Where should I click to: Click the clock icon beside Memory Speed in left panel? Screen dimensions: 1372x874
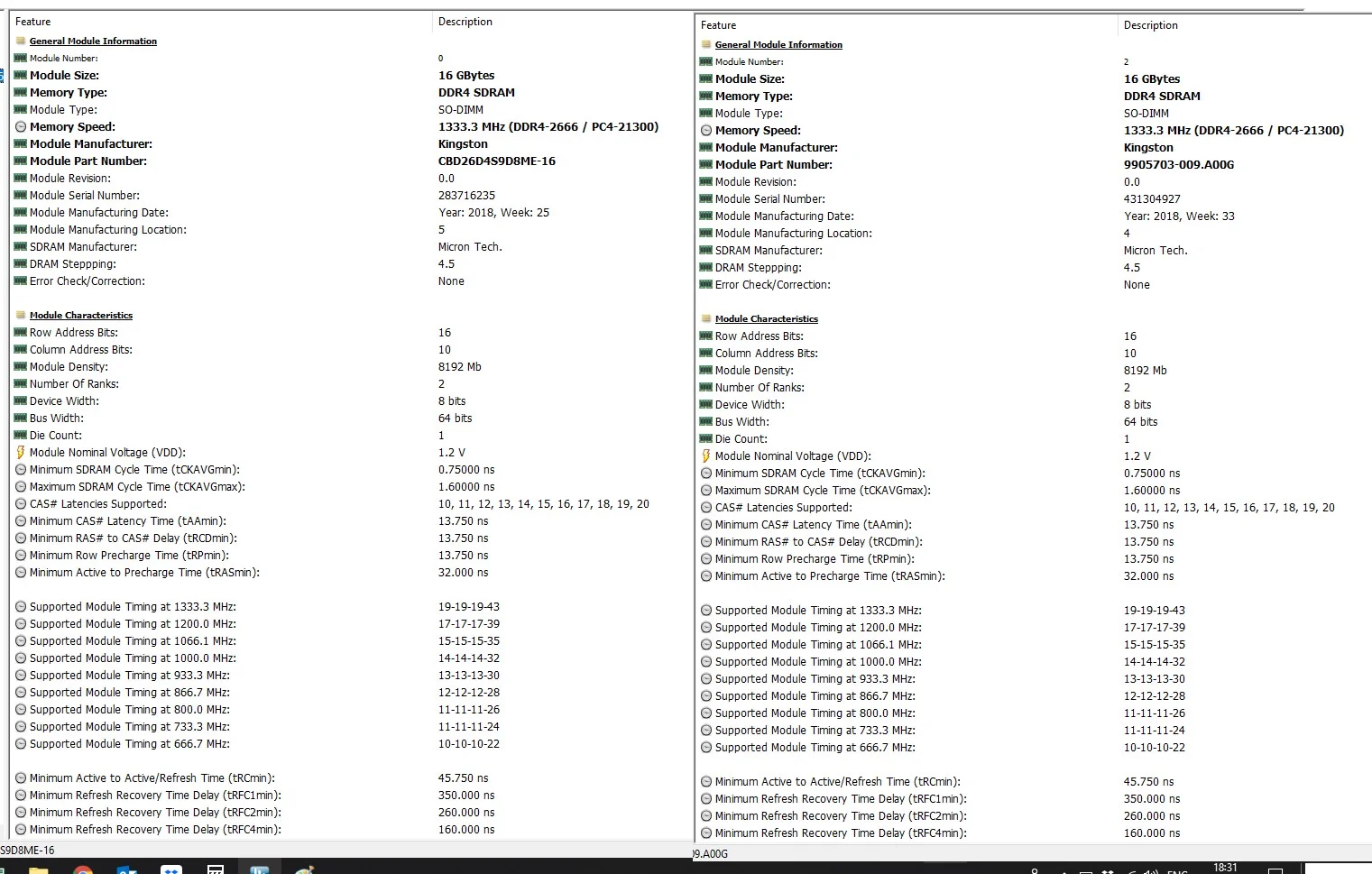coord(21,126)
